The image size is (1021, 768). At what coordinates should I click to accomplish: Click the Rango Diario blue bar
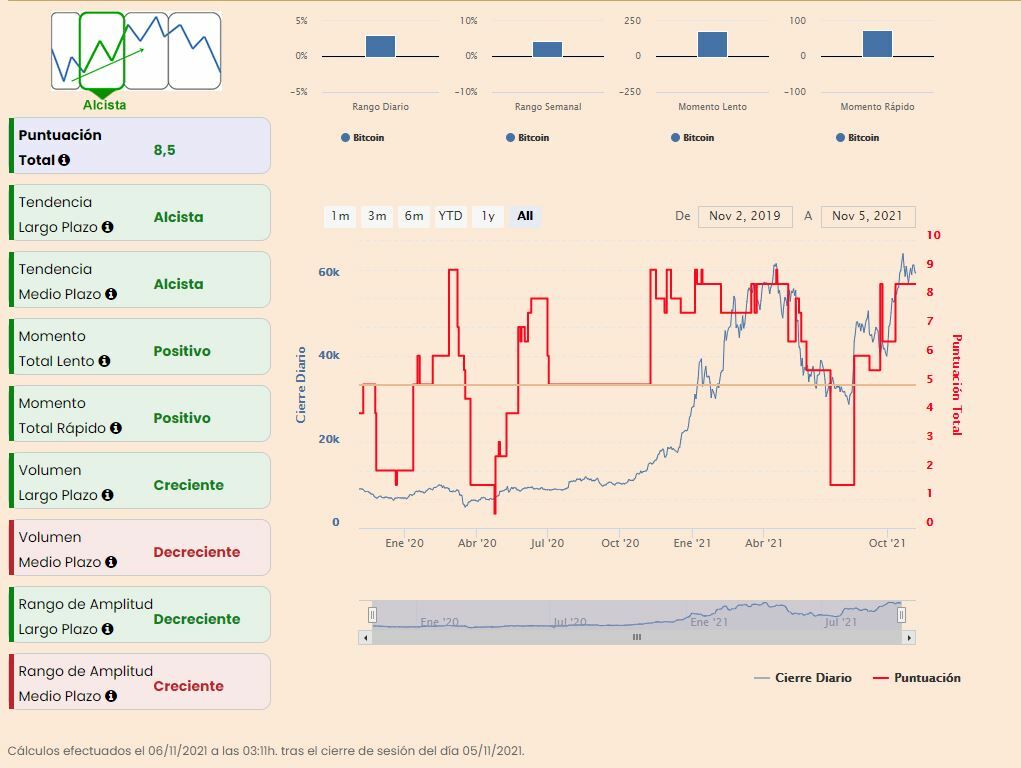pos(380,46)
